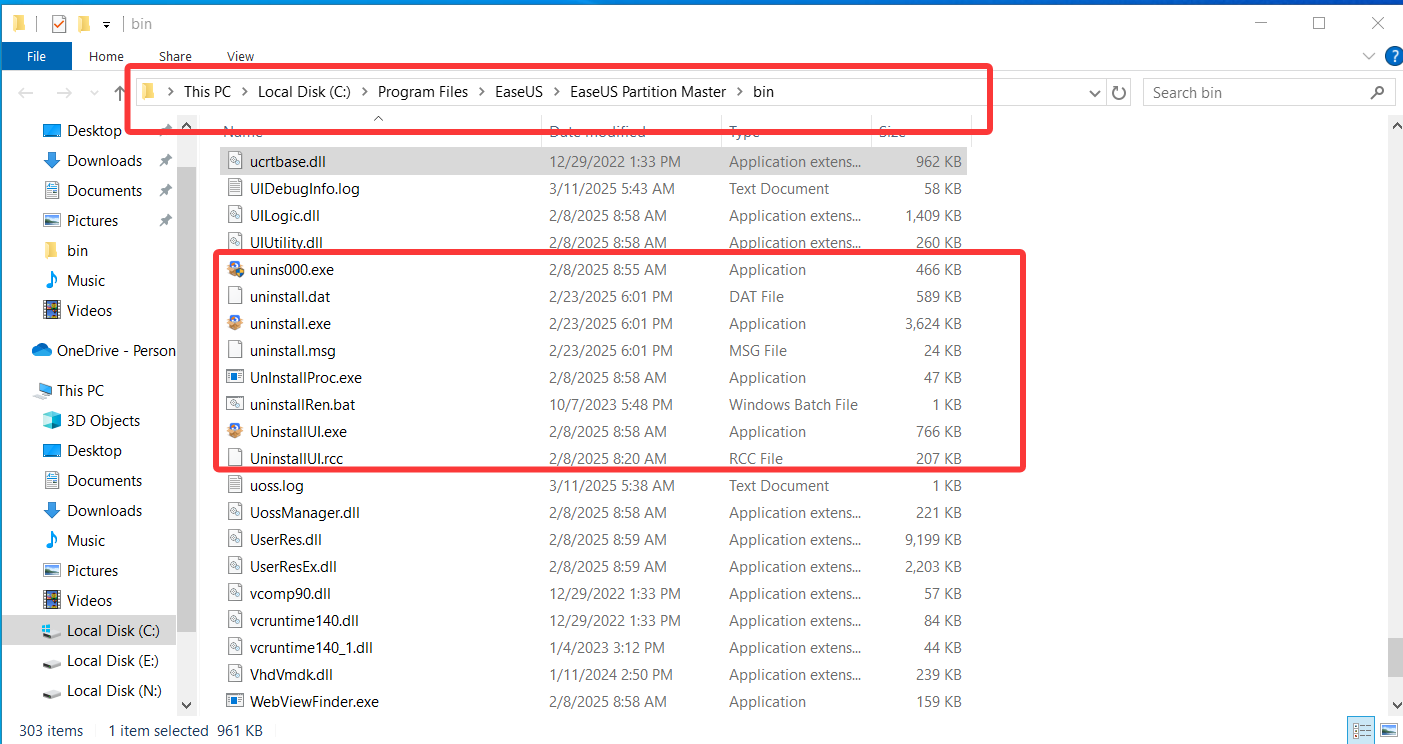Click the uninstallRen.bat file icon

[x=236, y=405]
